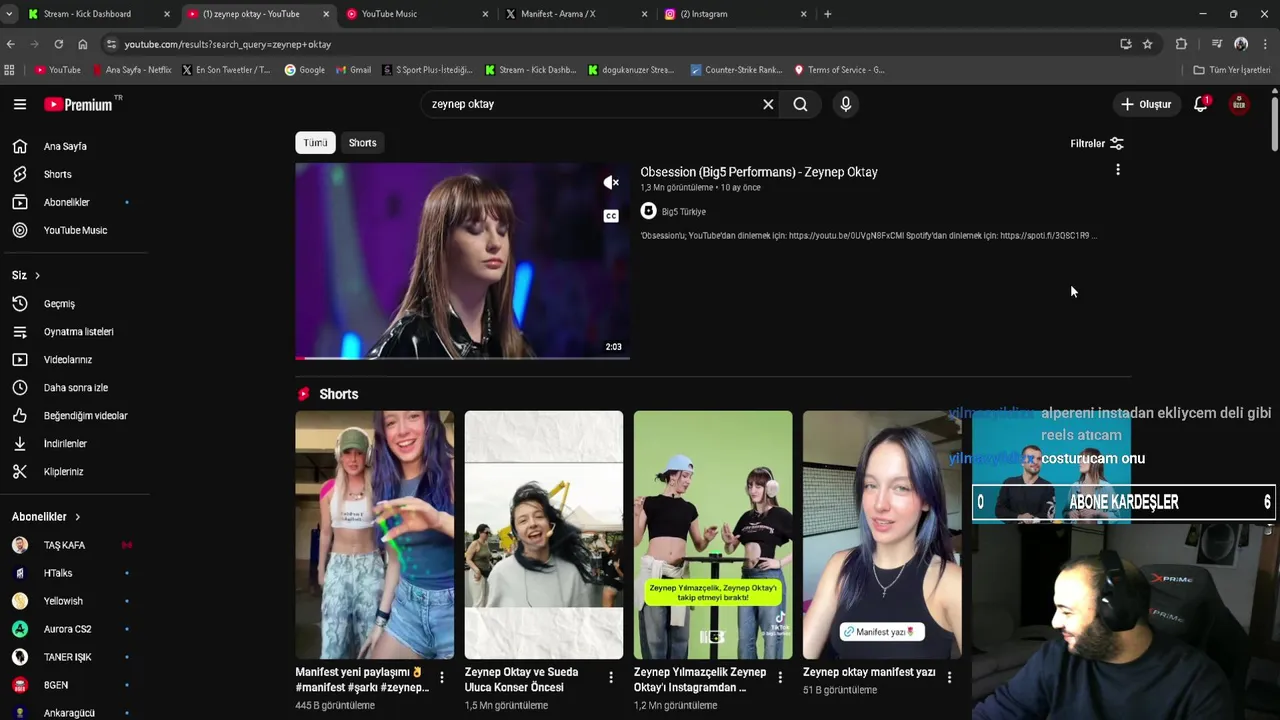Expand the Abonelikler subscriptions header

coord(46,516)
